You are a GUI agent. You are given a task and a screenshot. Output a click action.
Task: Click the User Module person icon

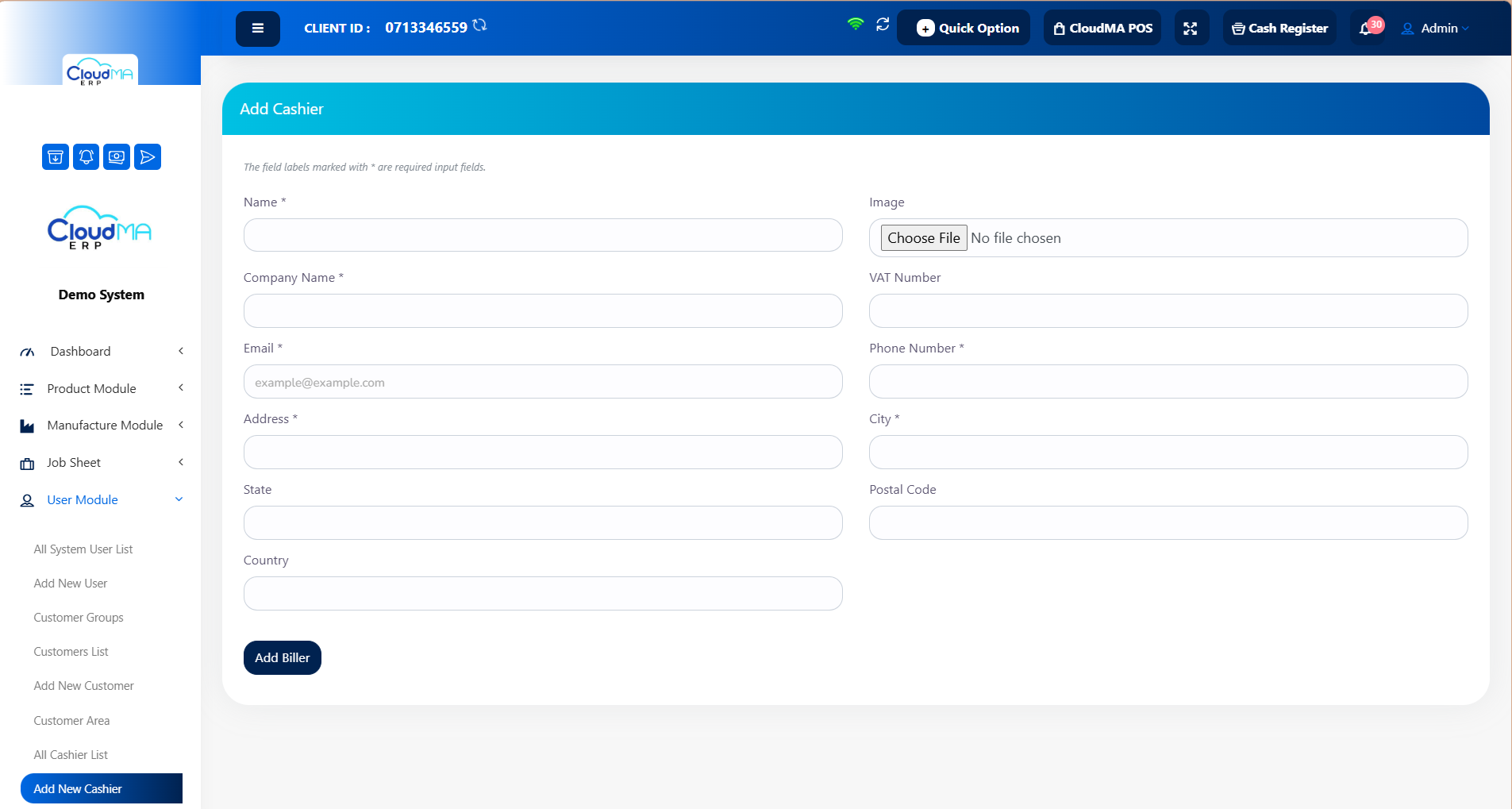pos(27,501)
